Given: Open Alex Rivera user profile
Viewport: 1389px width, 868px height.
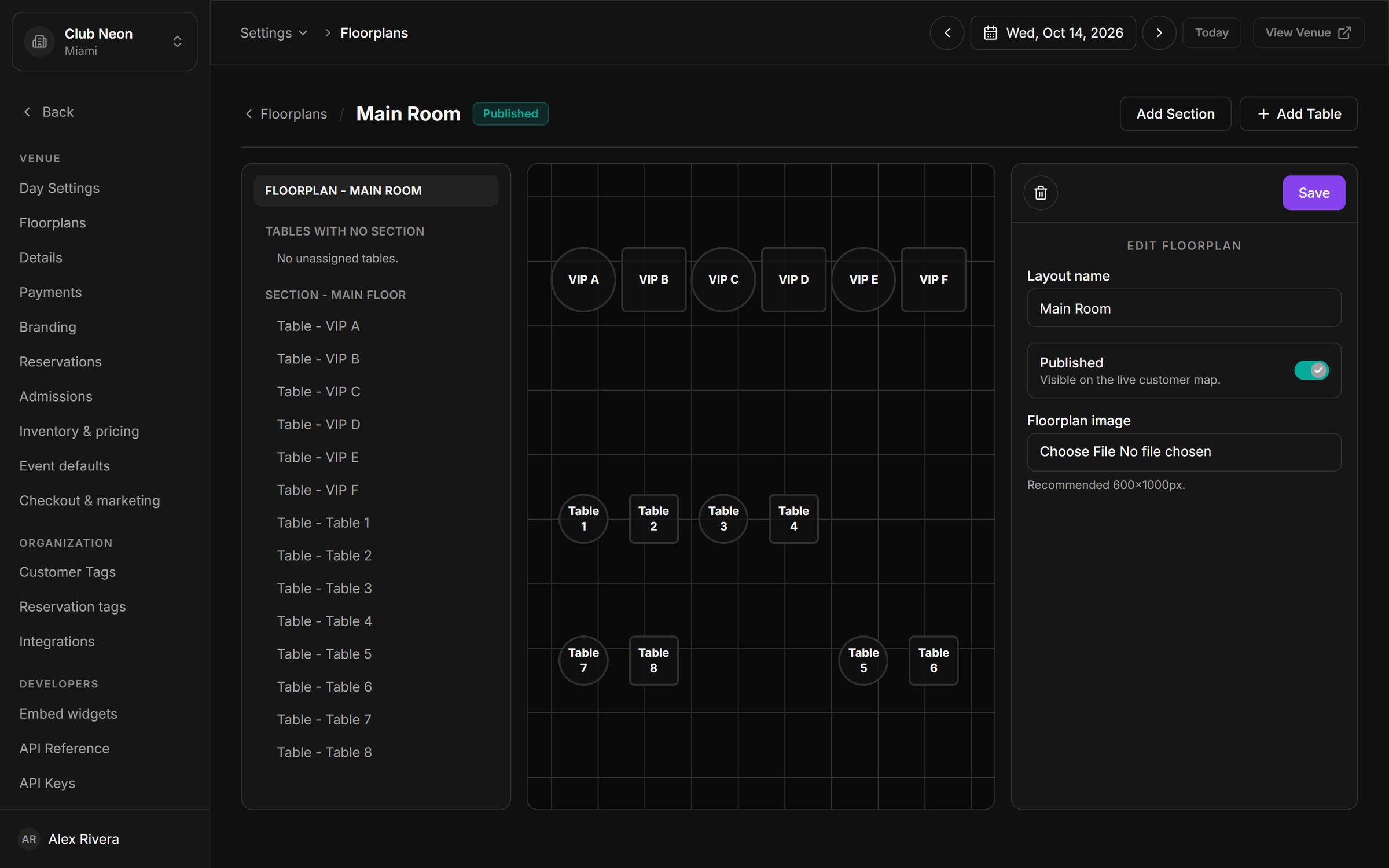Looking at the screenshot, I should [x=69, y=839].
